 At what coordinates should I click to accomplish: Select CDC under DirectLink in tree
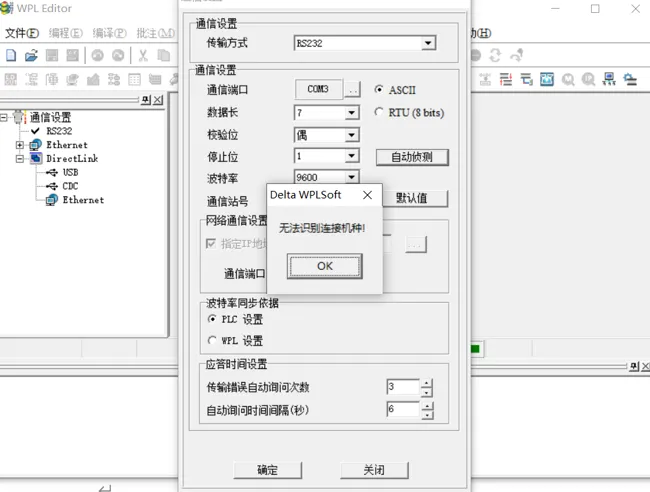pos(70,186)
